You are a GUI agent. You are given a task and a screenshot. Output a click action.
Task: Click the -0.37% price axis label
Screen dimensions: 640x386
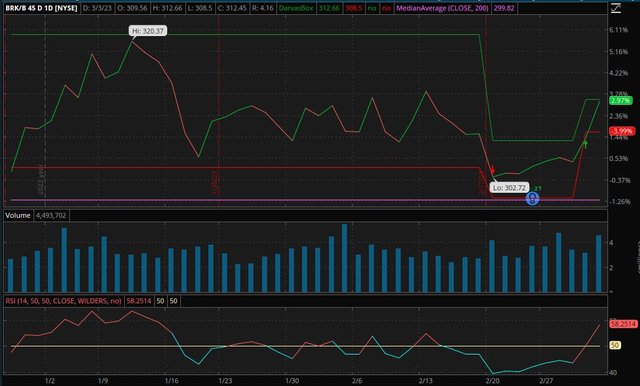pyautogui.click(x=620, y=180)
